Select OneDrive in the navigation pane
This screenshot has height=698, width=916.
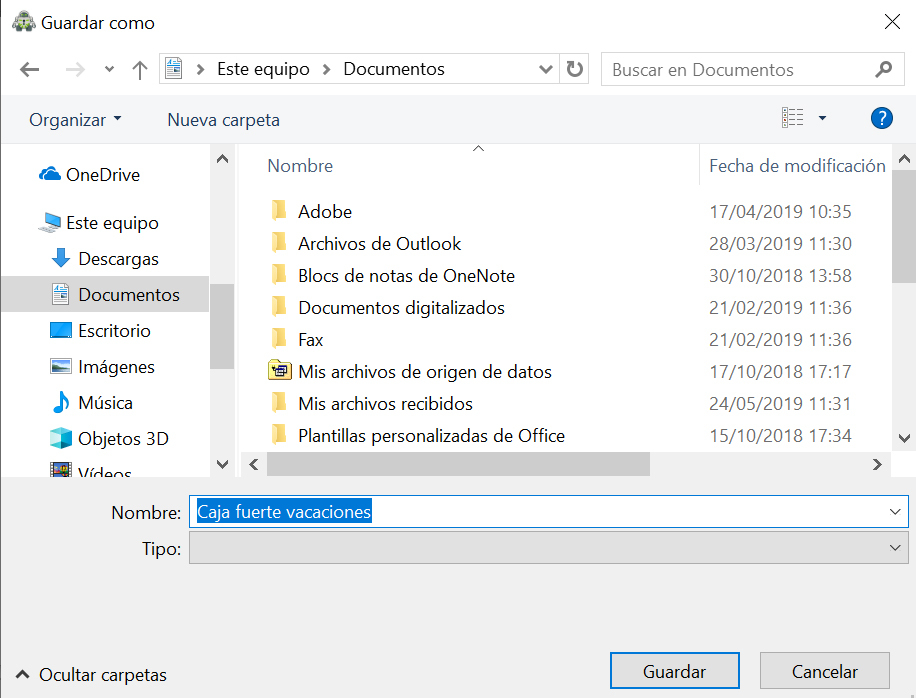[x=102, y=175]
